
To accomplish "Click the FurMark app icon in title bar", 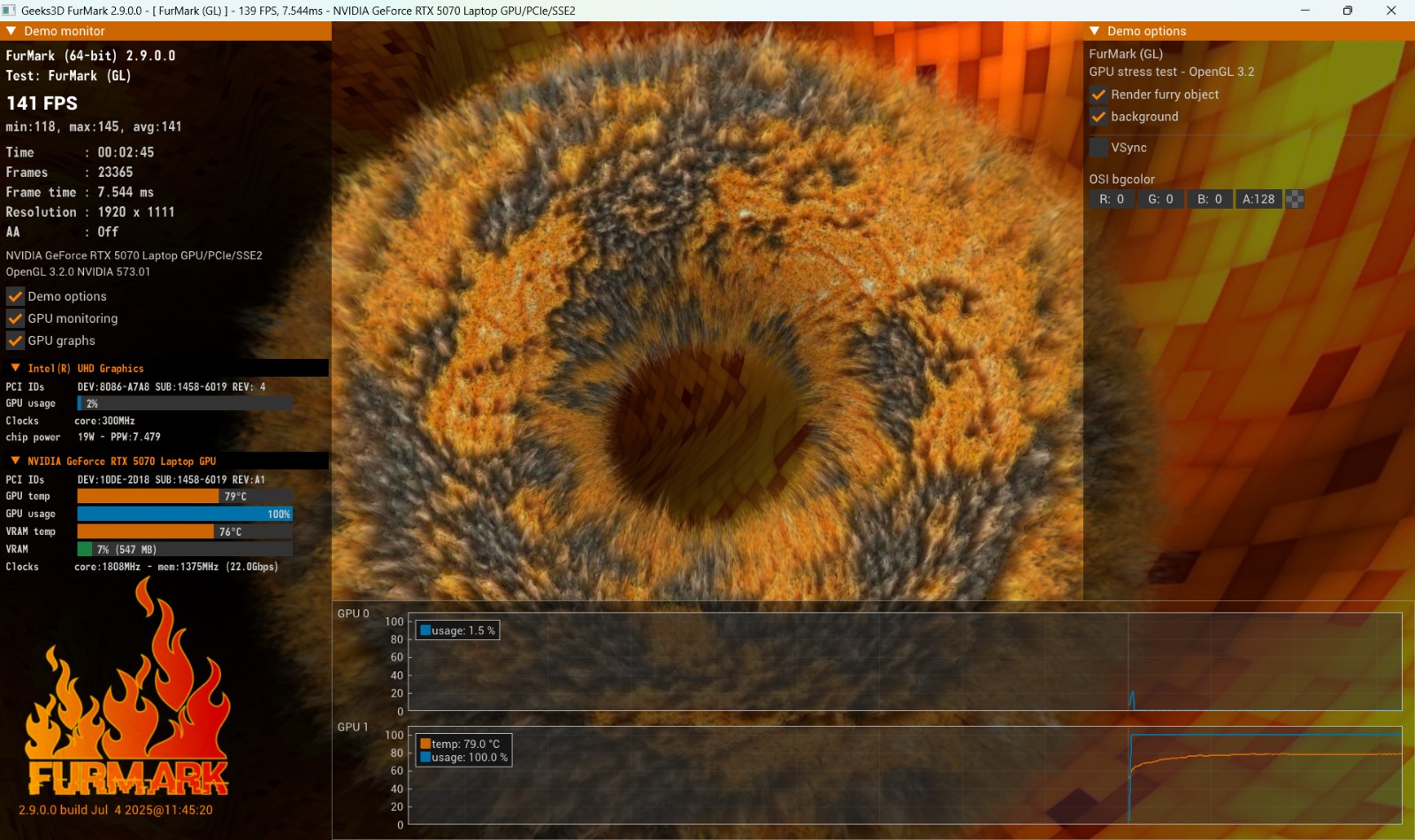I will 10,11.
